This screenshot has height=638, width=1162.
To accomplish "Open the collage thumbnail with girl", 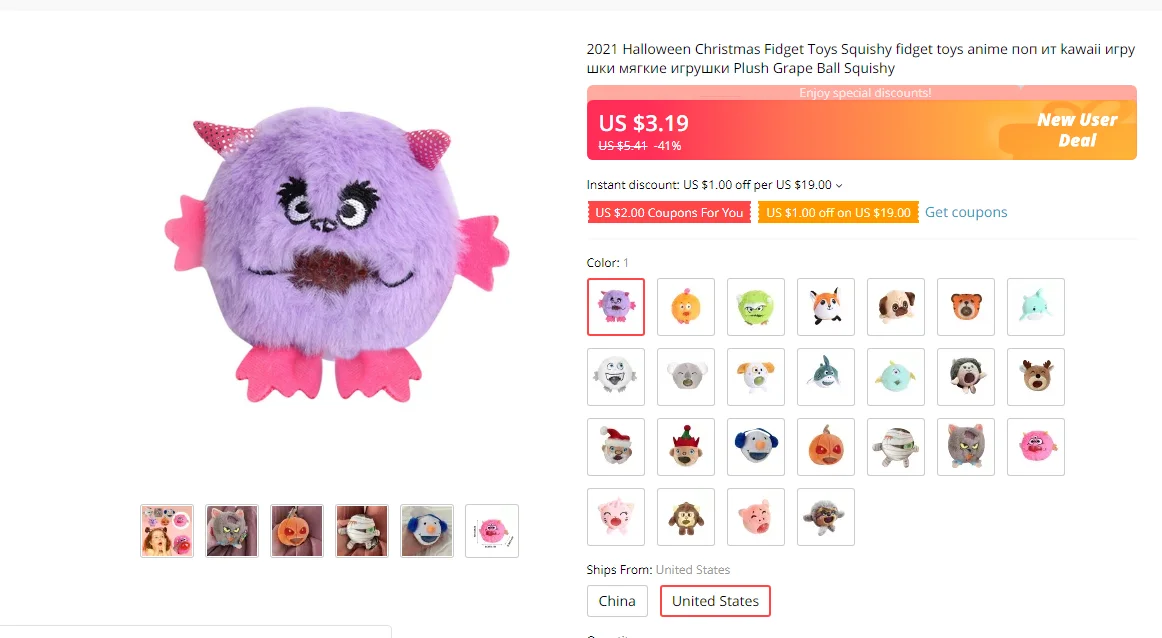I will point(167,531).
